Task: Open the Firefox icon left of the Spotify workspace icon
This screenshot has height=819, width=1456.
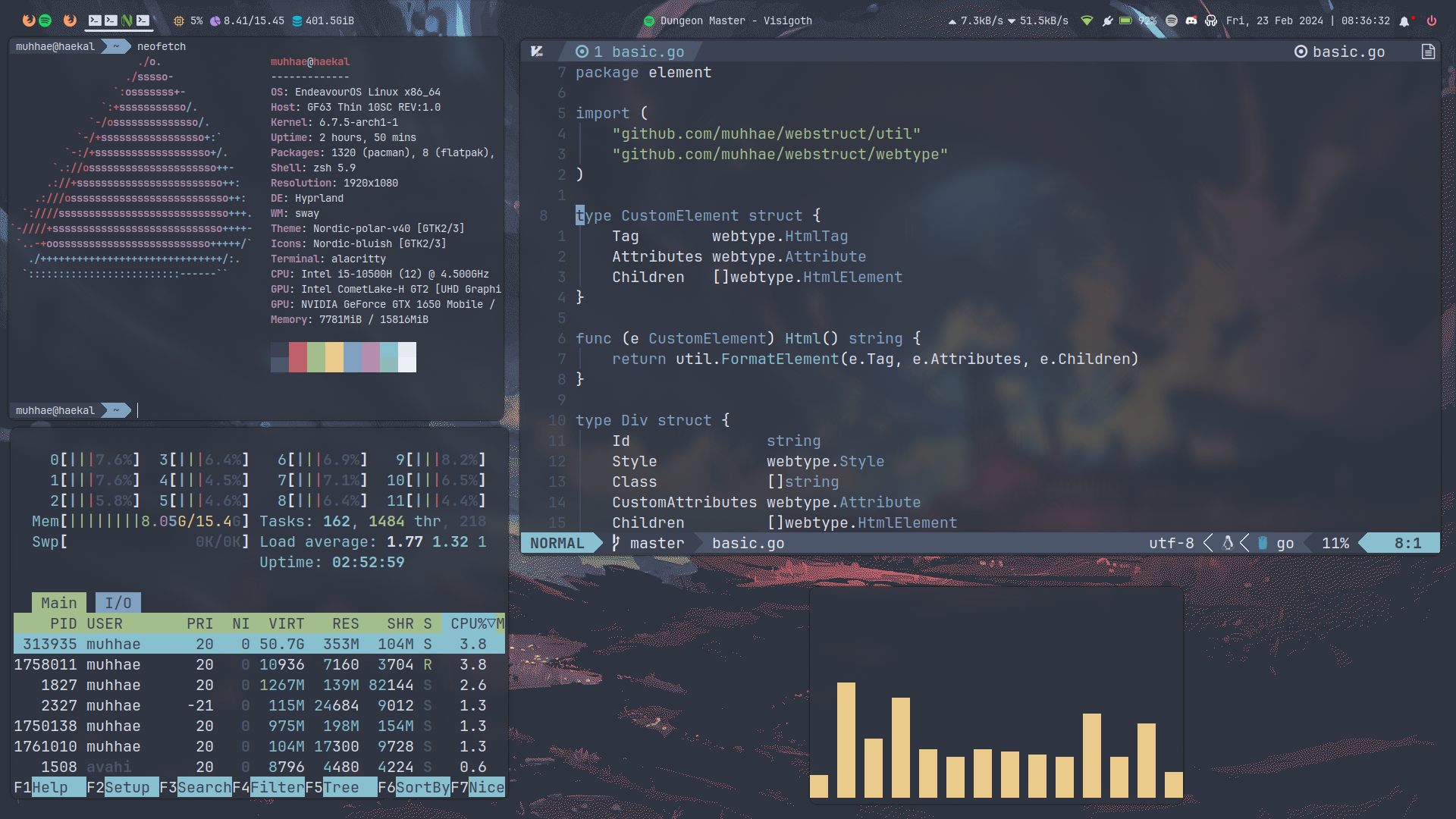Action: tap(29, 20)
